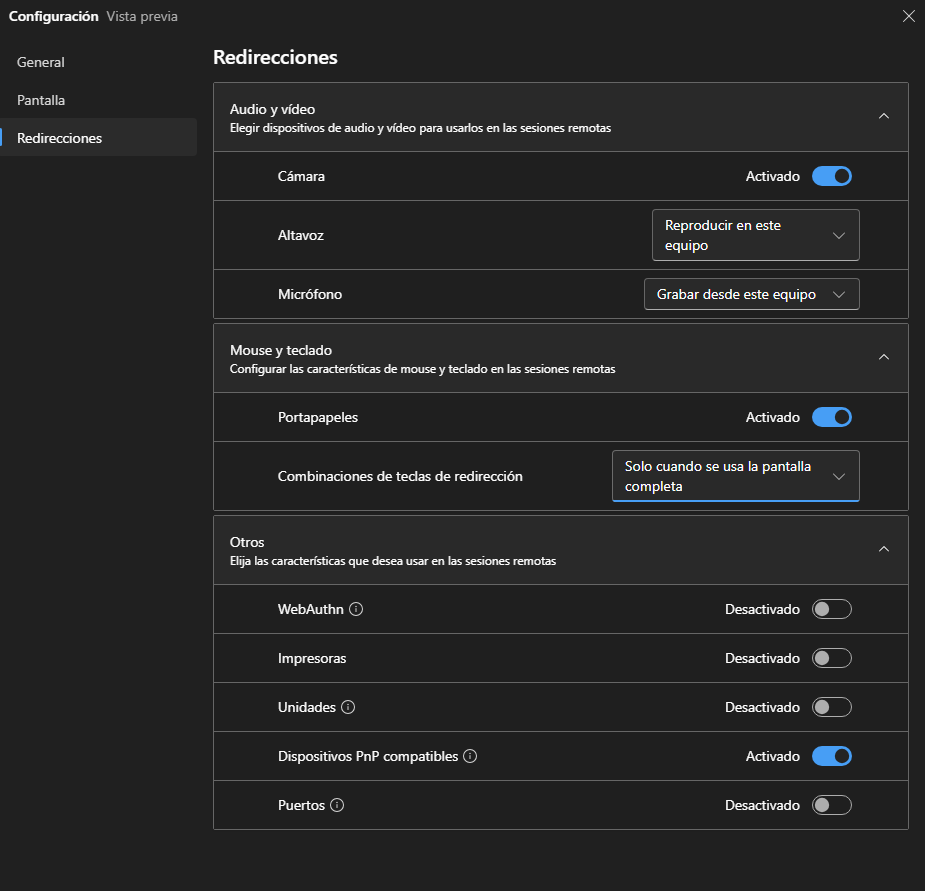
Task: Open the Micrófono dropdown
Action: pos(752,294)
